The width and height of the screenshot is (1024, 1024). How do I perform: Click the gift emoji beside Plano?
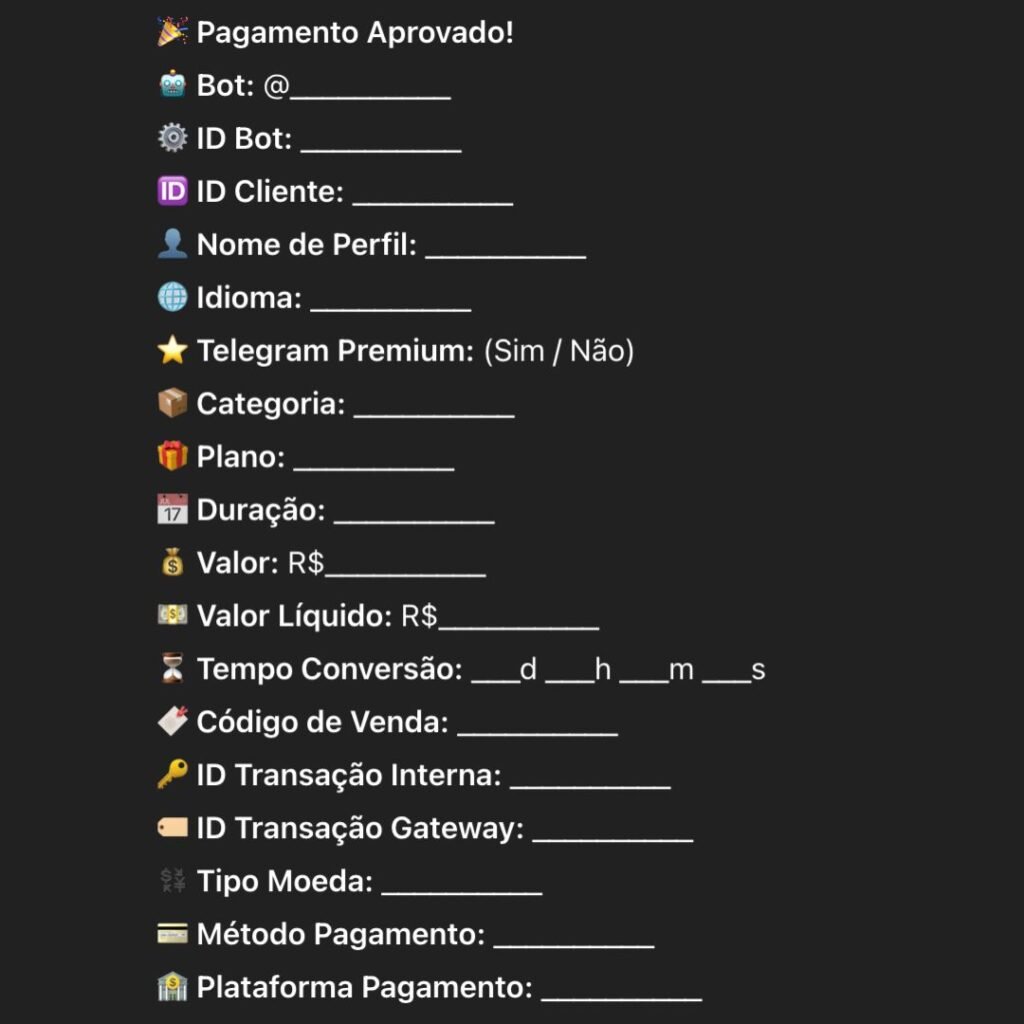tap(172, 457)
